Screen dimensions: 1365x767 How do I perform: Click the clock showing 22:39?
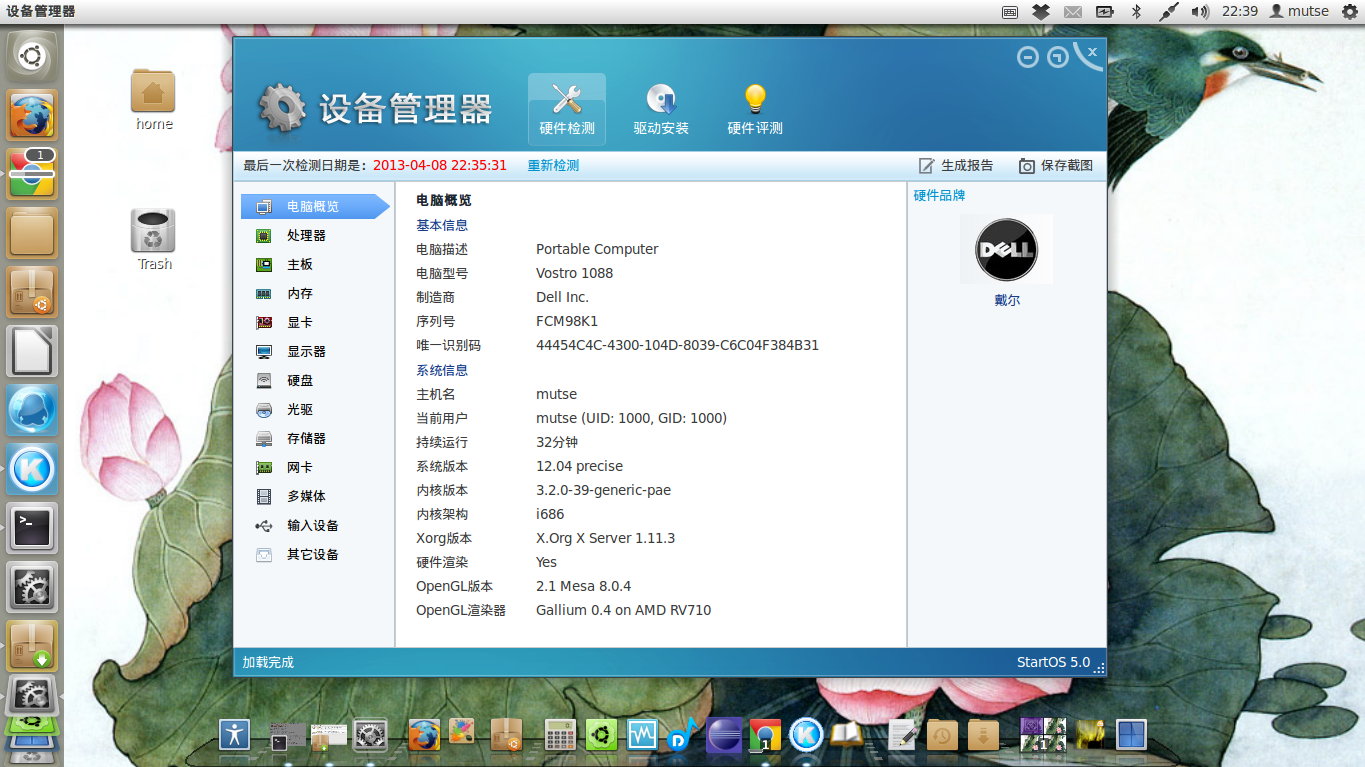1240,11
